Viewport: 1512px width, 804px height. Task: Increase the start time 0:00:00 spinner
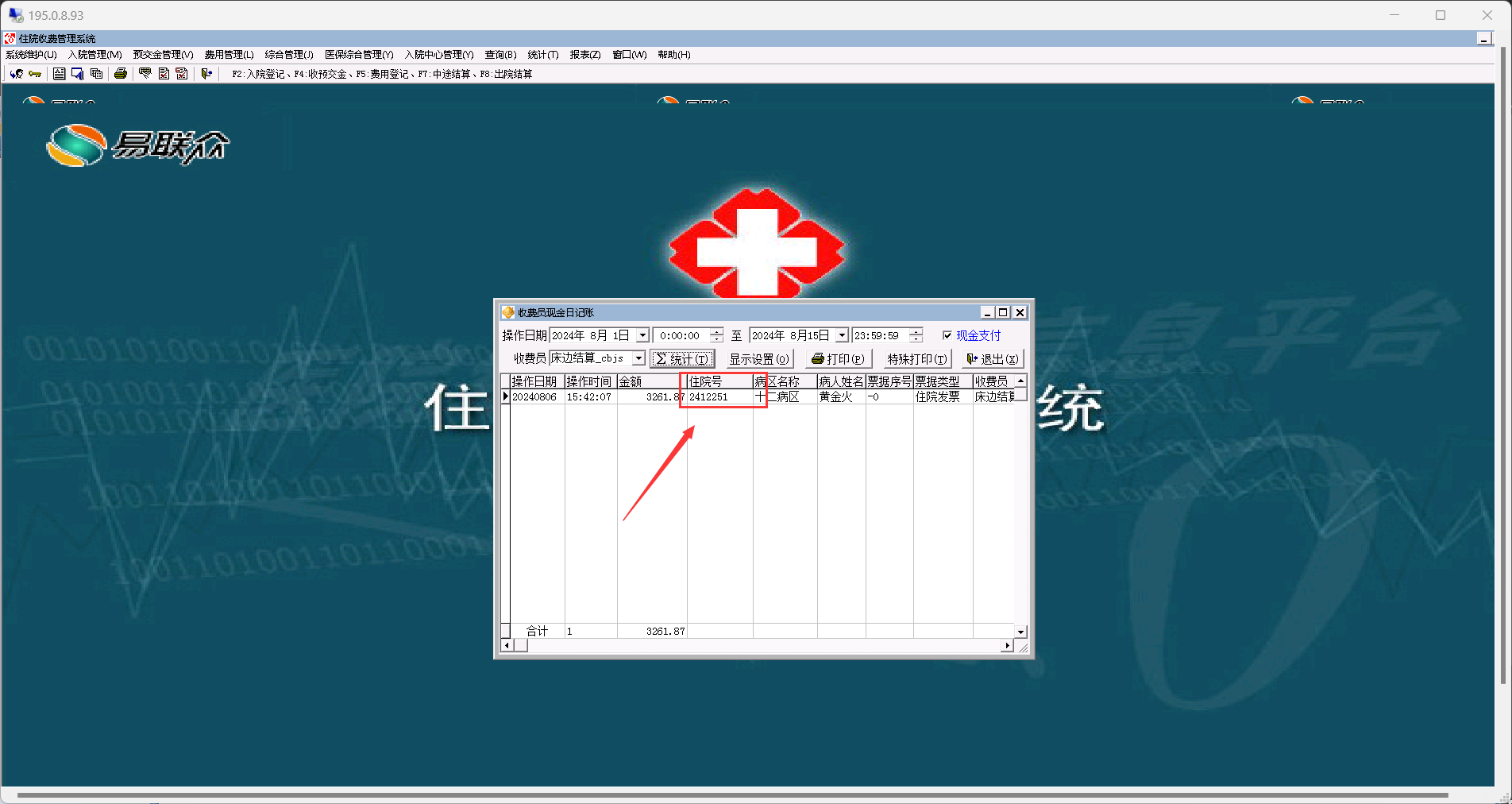[716, 332]
